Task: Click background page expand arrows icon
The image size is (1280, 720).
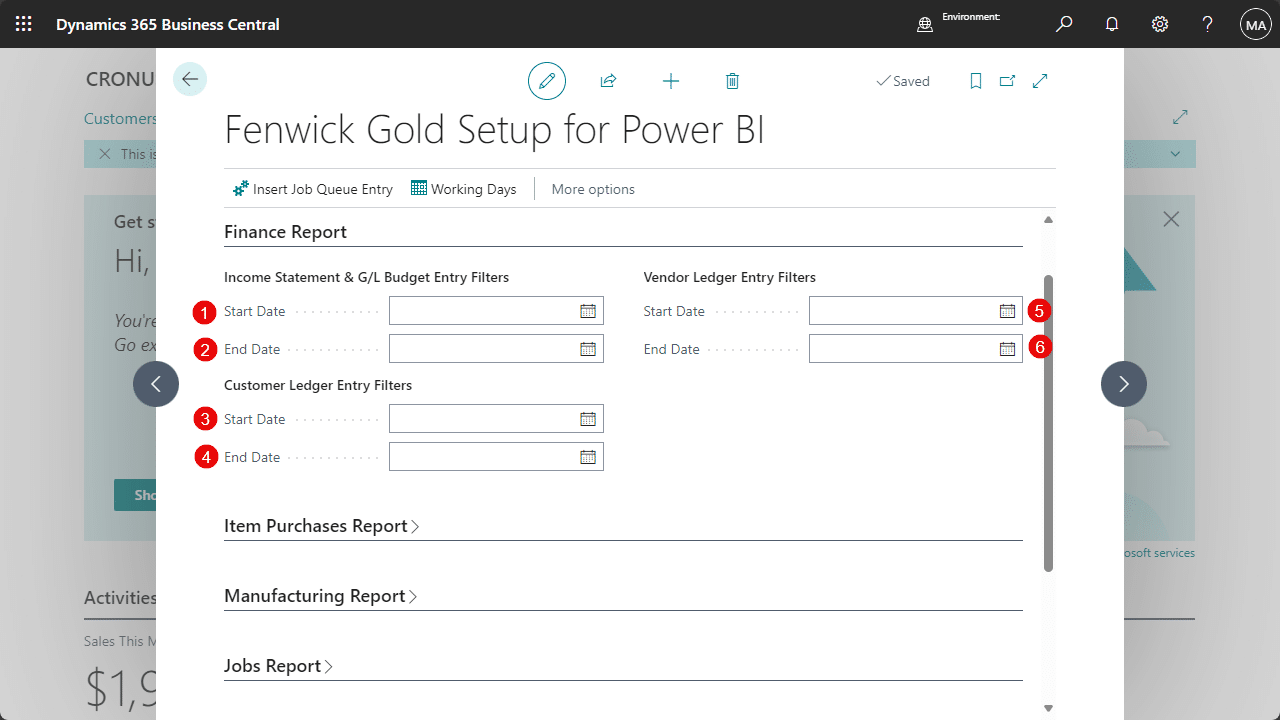Action: tap(1180, 118)
